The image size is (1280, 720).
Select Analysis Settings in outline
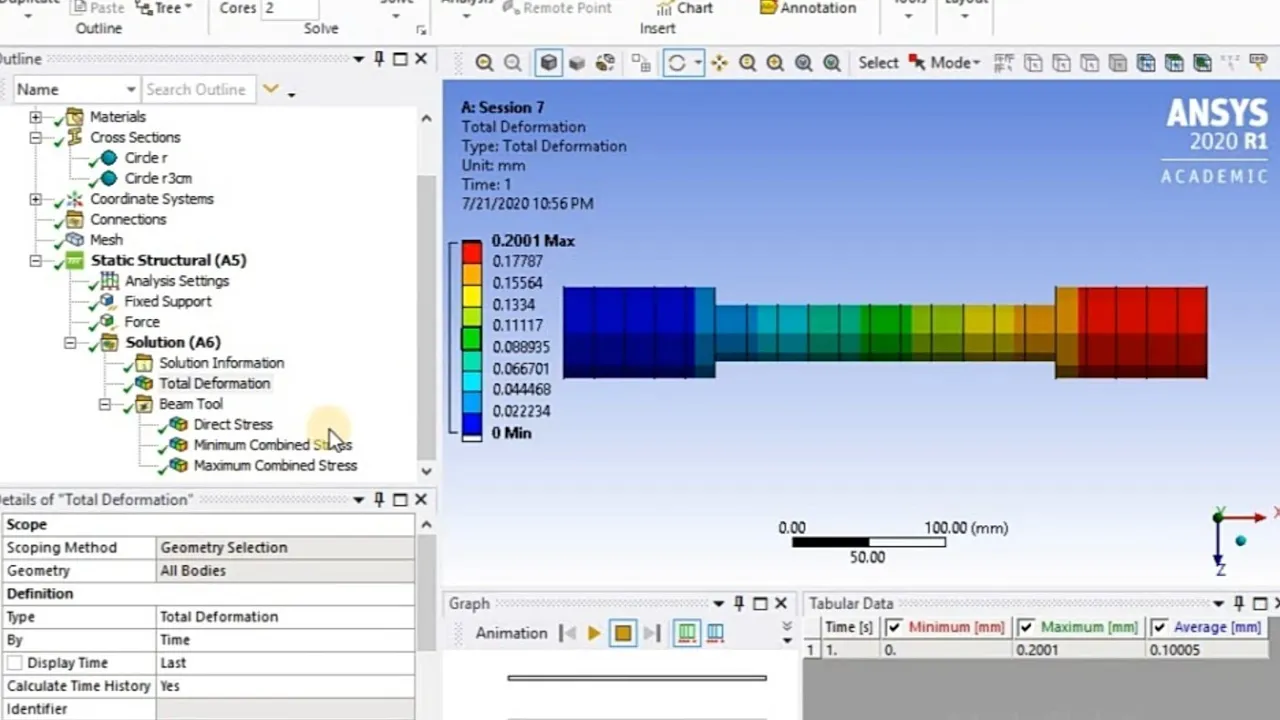coord(176,281)
